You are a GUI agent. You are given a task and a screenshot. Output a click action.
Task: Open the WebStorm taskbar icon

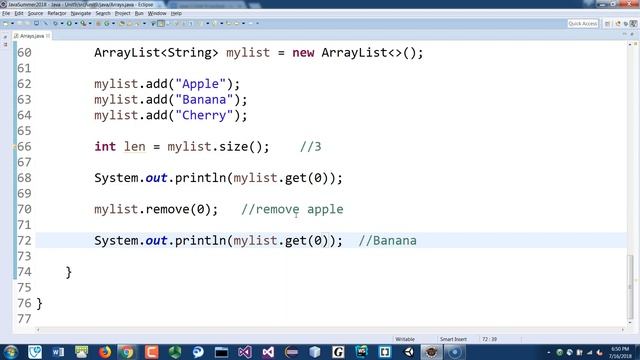click(361, 352)
